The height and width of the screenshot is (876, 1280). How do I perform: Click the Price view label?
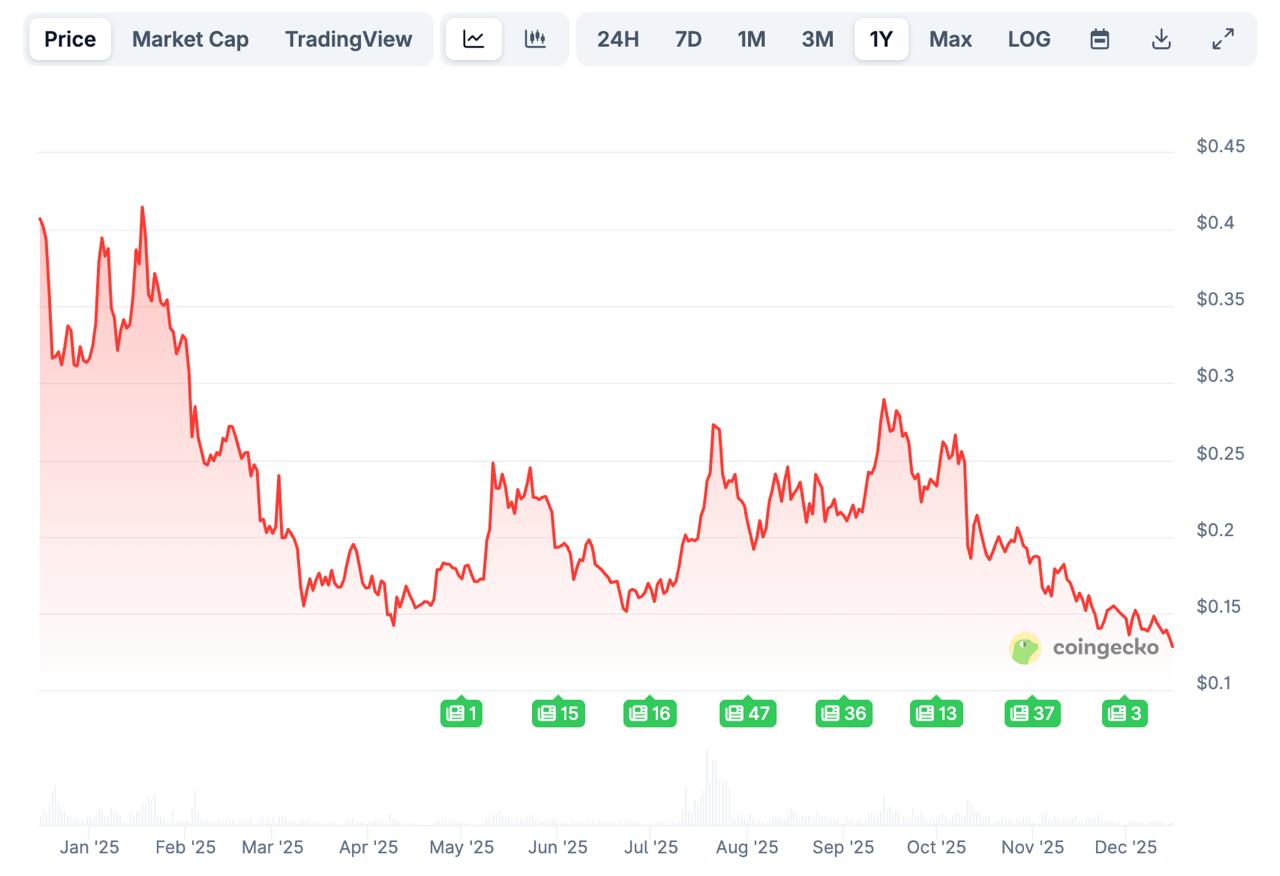tap(69, 39)
